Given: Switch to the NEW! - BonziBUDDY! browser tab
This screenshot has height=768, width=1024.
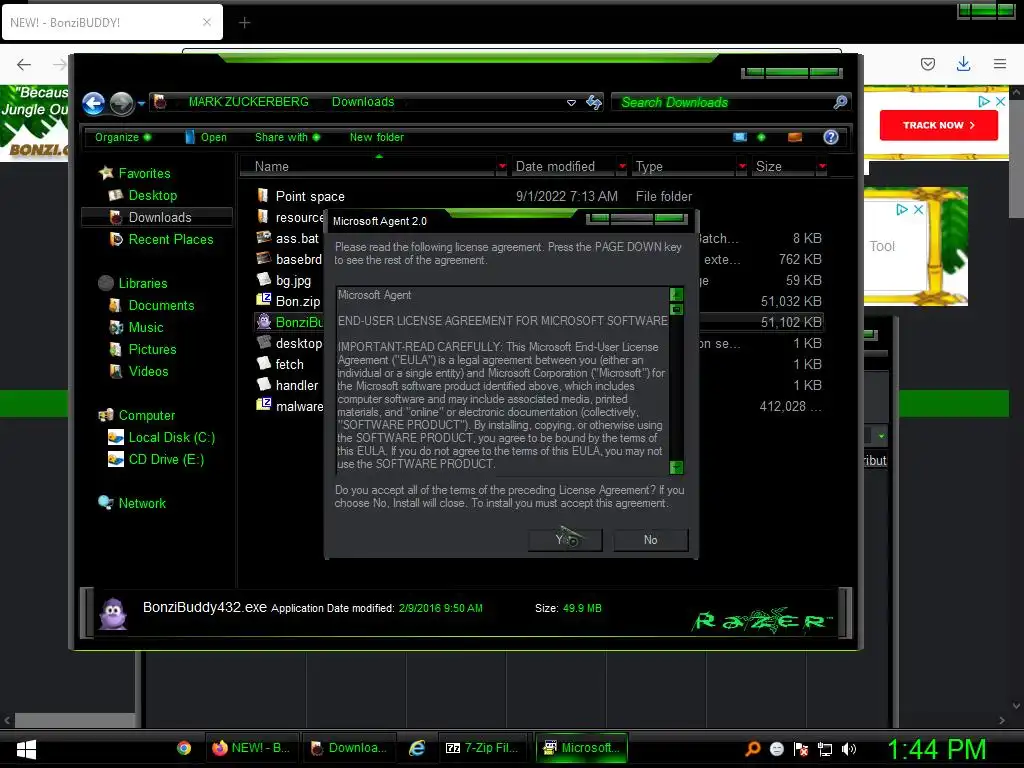Looking at the screenshot, I should click(112, 22).
